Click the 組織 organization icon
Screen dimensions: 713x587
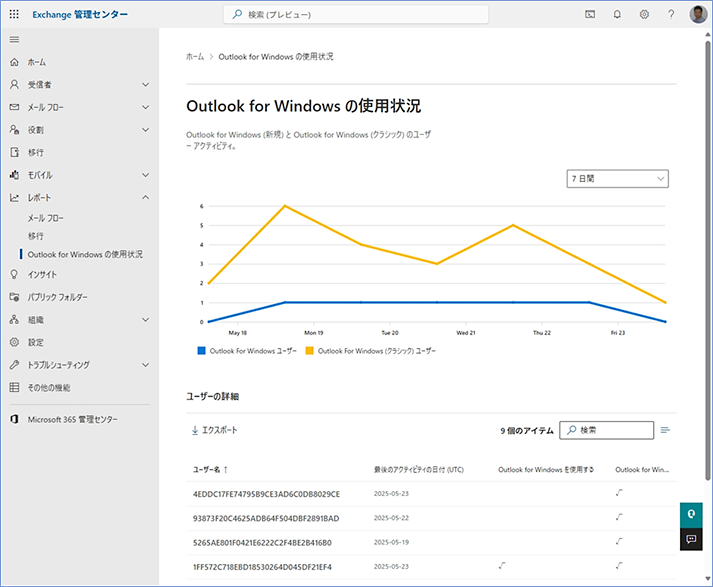tap(15, 320)
